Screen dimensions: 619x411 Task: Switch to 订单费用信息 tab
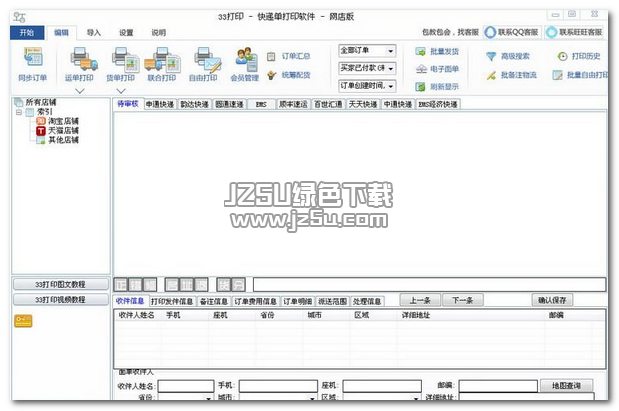256,302
